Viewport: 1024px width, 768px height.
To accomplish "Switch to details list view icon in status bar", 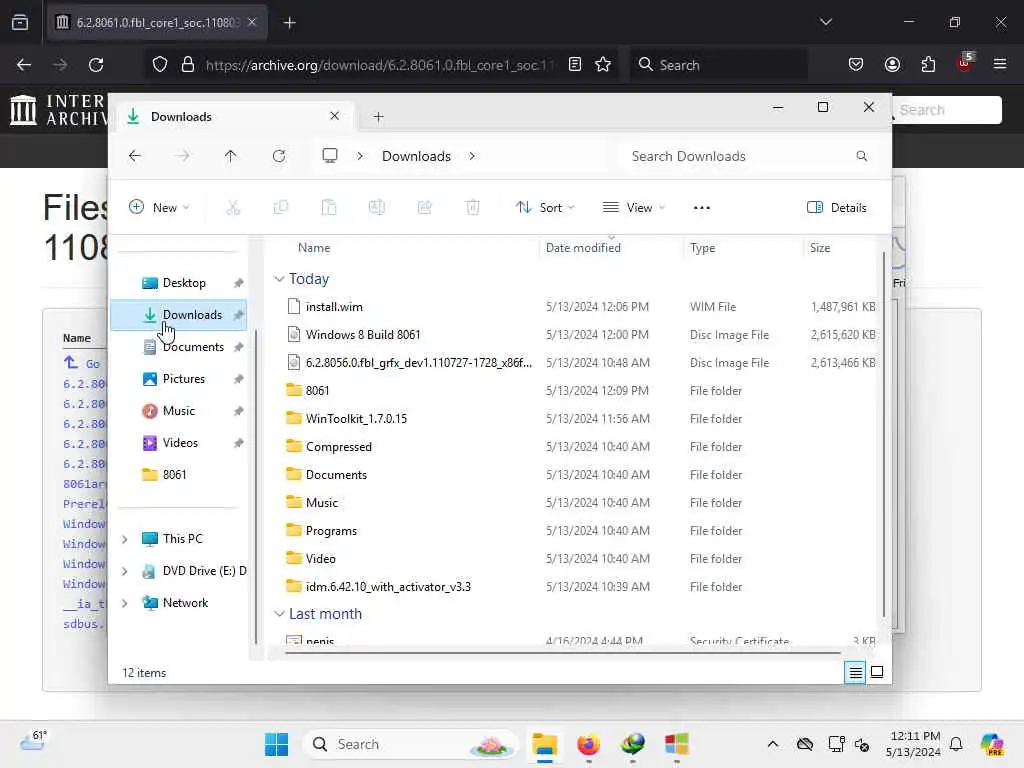I will (x=855, y=672).
